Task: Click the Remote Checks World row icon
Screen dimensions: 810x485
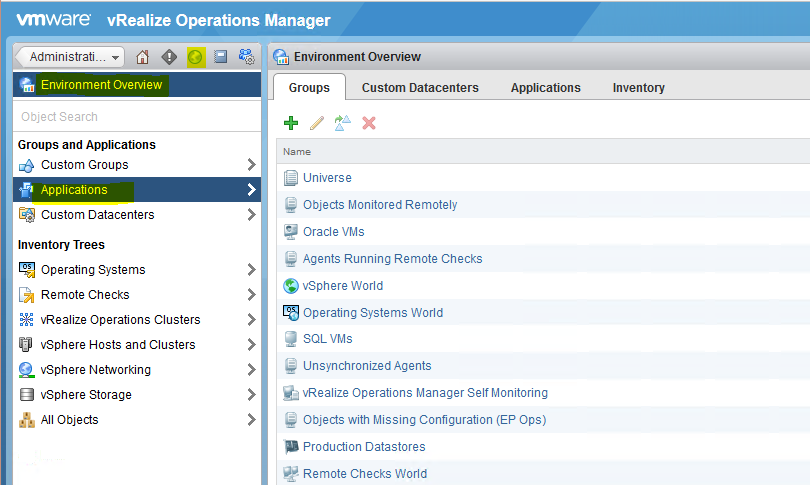Action: tap(291, 474)
